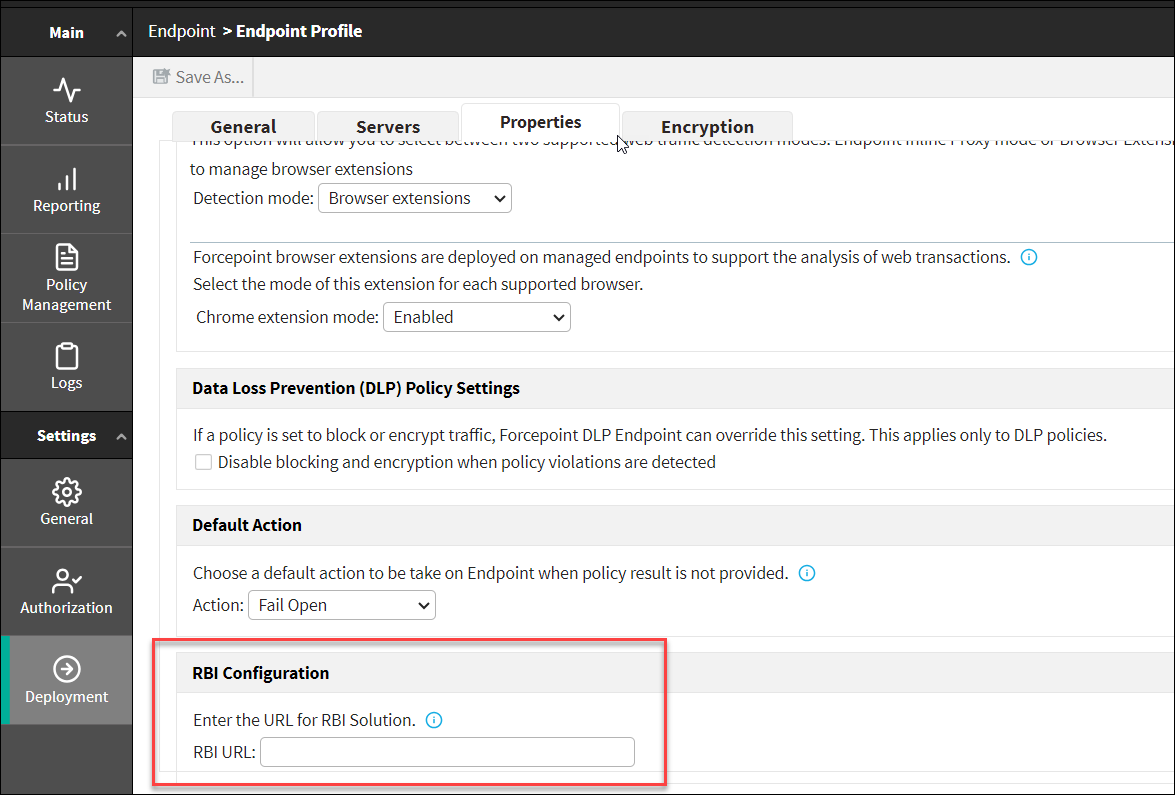Open the Detection mode dropdown

tap(414, 198)
